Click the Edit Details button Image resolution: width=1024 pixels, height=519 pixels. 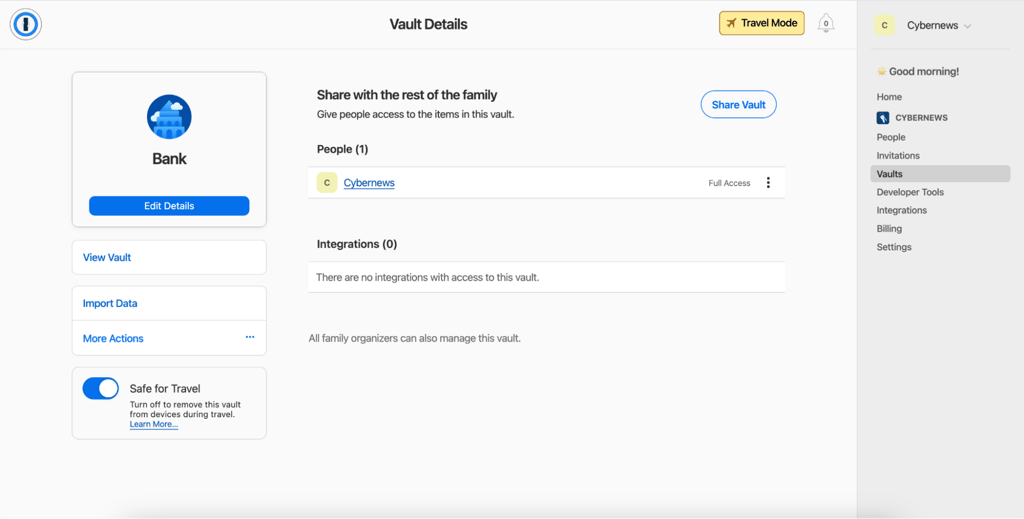click(169, 206)
